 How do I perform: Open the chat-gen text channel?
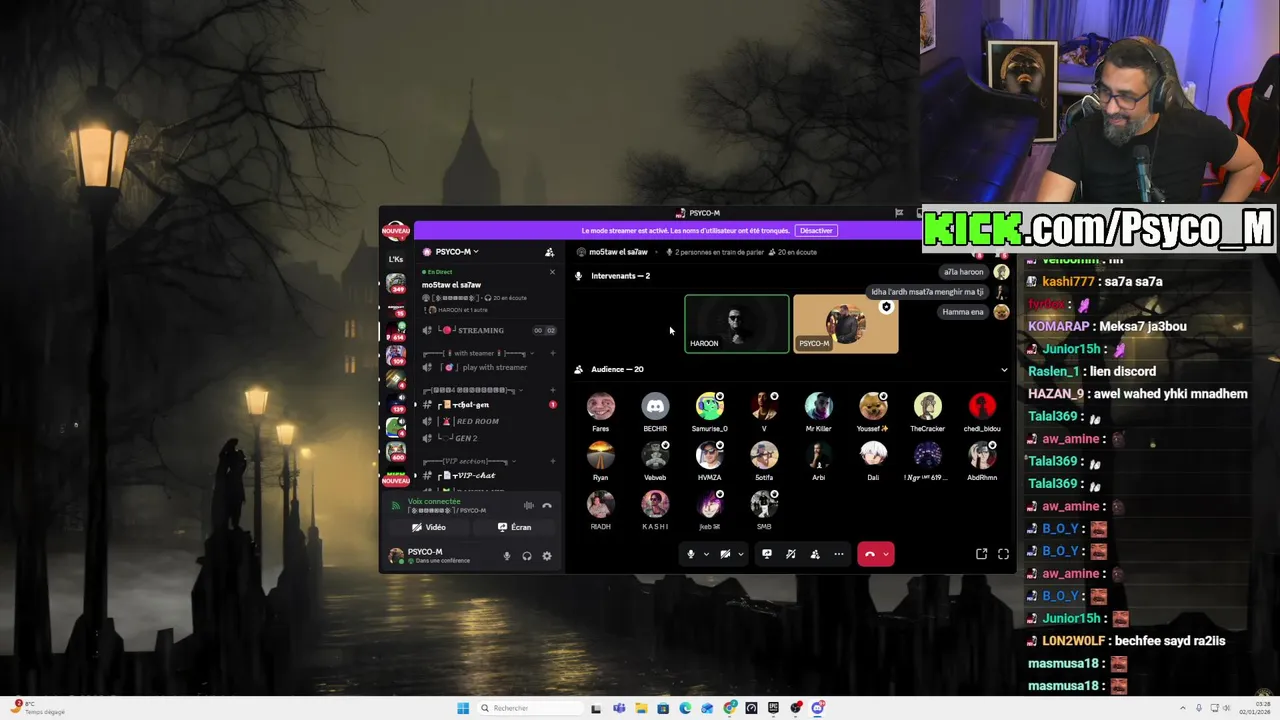(x=488, y=405)
